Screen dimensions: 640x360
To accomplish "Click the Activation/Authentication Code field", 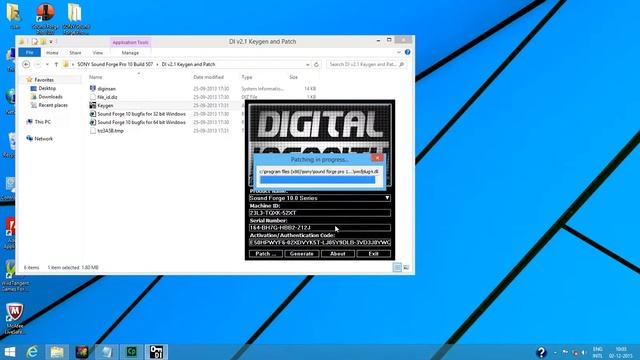I will click(320, 242).
